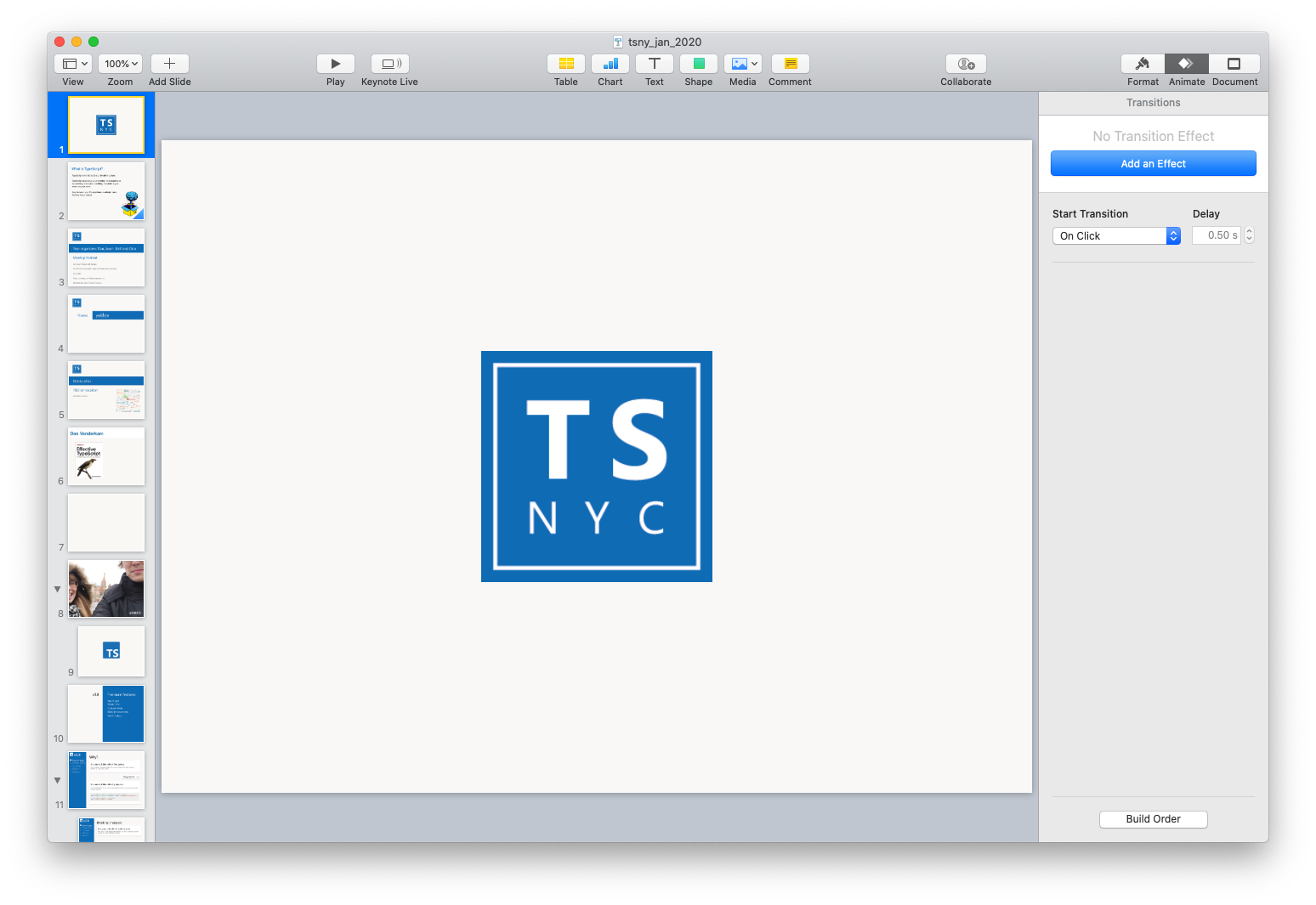Image resolution: width=1316 pixels, height=905 pixels.
Task: Select slide 8 photo thumbnail
Action: coord(106,589)
